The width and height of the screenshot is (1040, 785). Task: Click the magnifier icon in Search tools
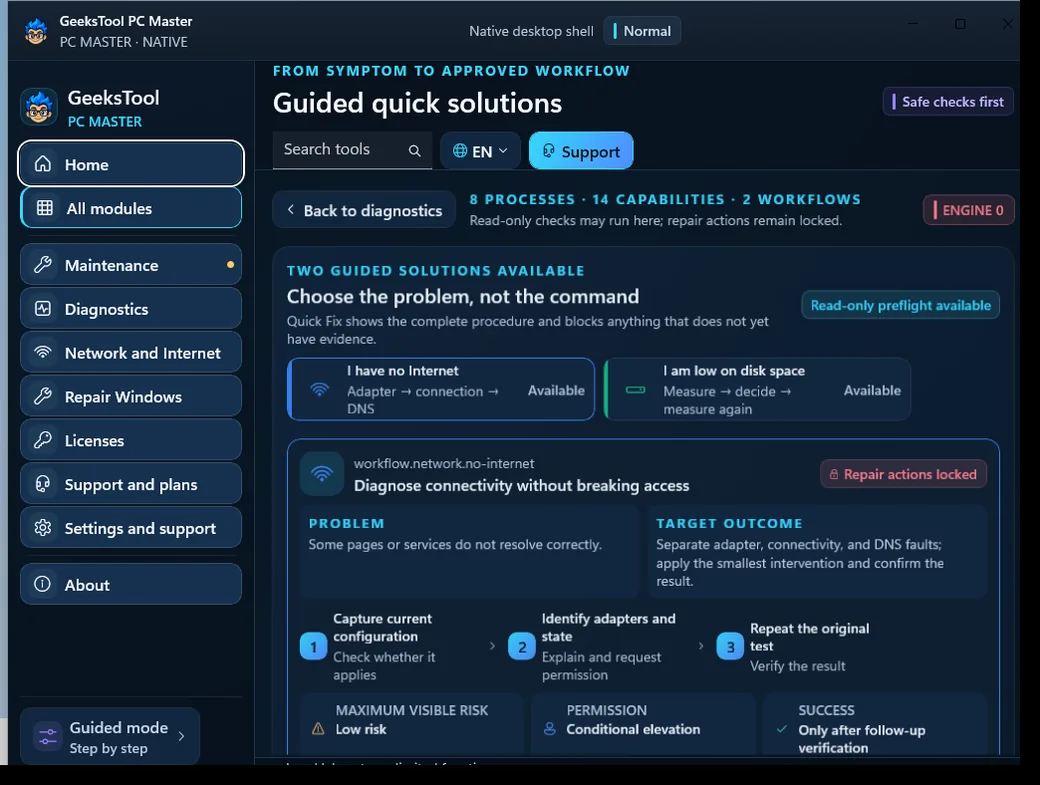pos(415,151)
